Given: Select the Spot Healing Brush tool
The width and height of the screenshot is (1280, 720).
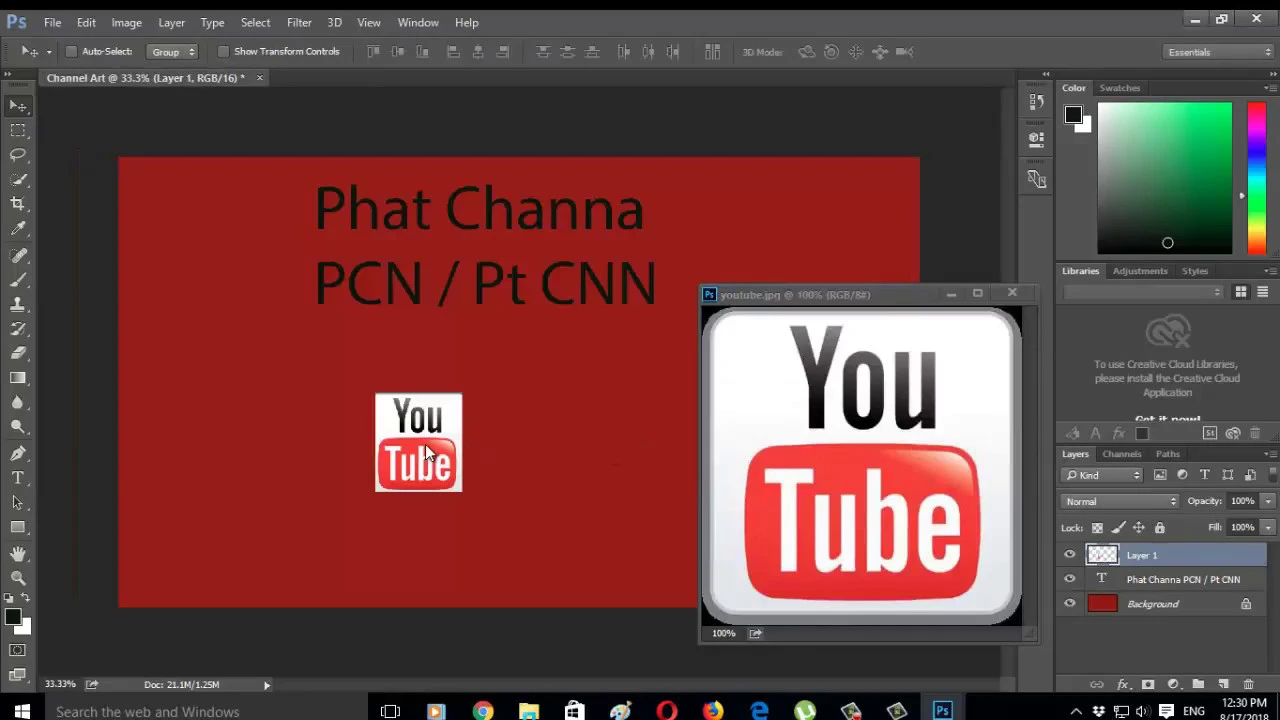Looking at the screenshot, I should 18,255.
